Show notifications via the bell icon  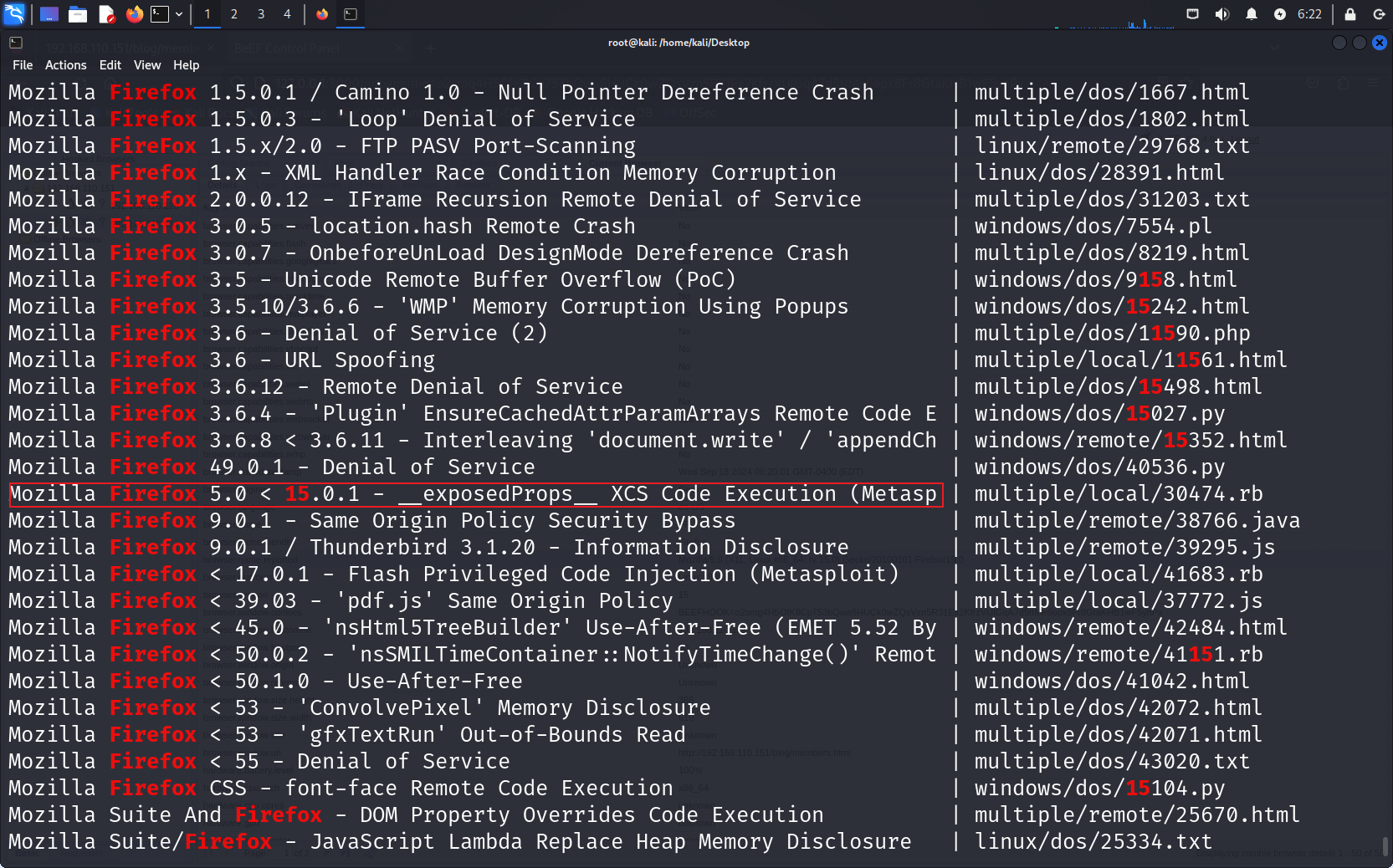point(1252,14)
